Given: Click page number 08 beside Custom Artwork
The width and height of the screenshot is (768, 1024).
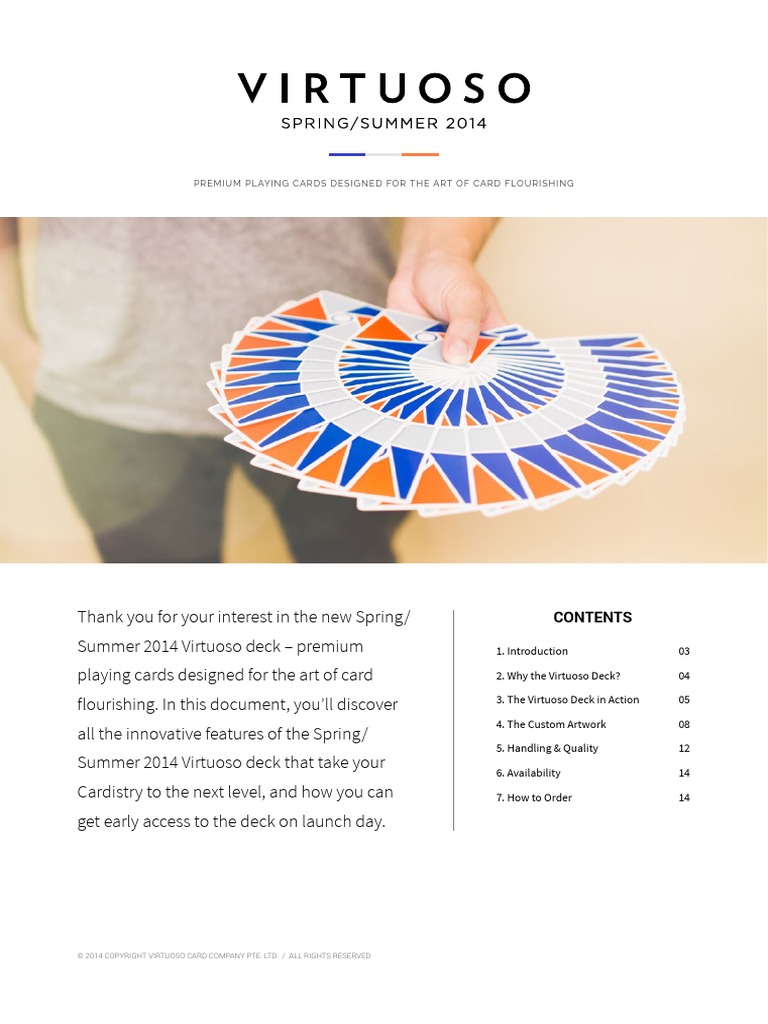Looking at the screenshot, I should pos(684,724).
